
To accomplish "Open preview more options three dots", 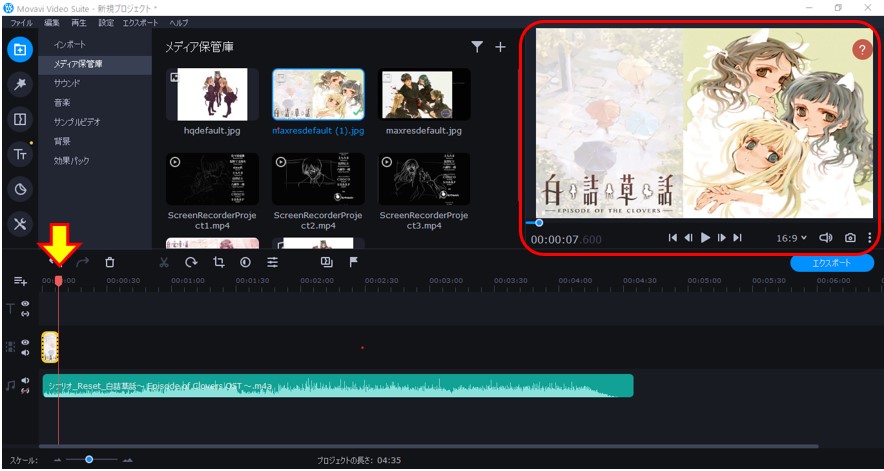I will click(x=870, y=238).
